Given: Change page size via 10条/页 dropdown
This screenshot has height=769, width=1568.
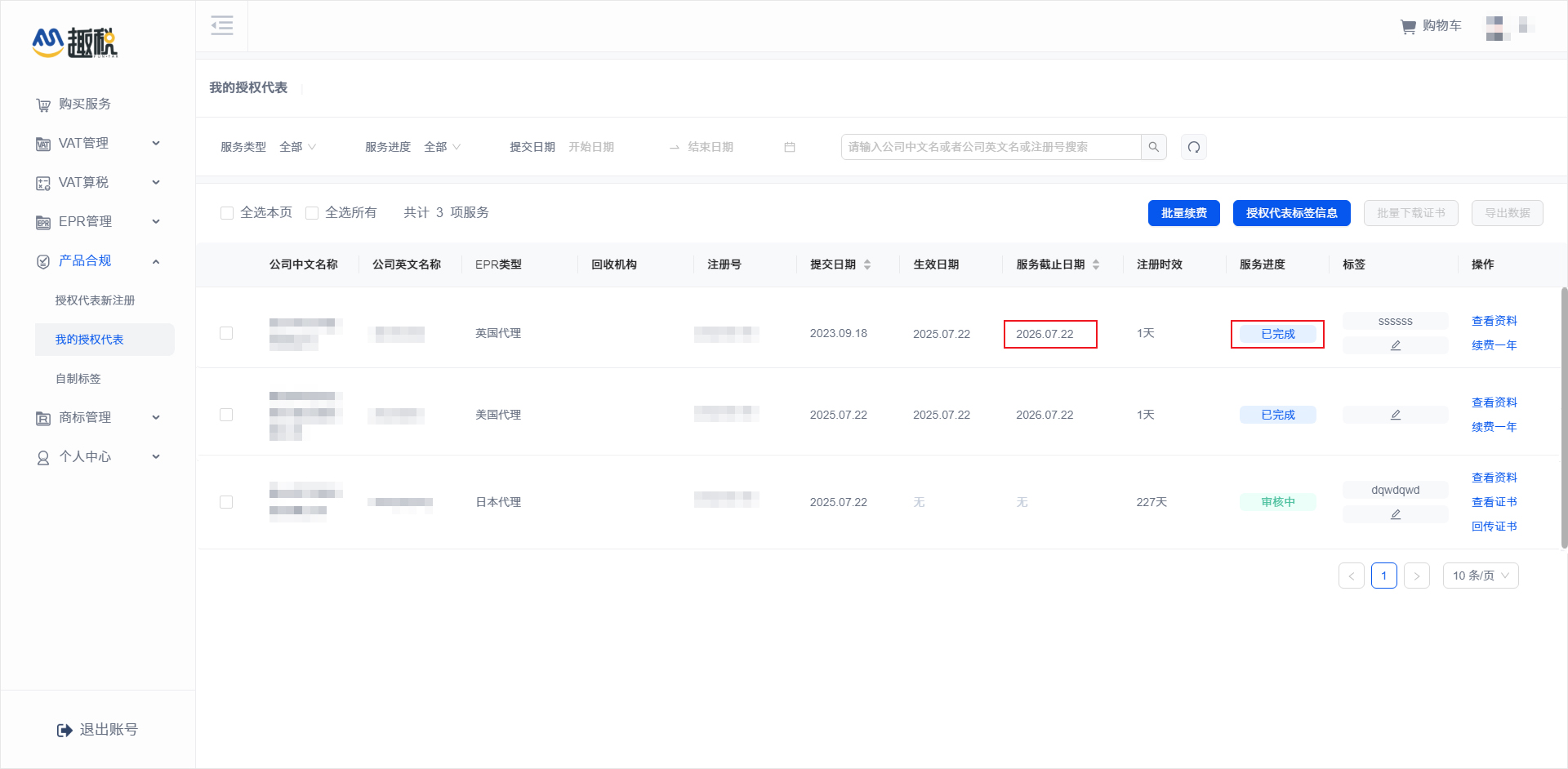Looking at the screenshot, I should 1480,576.
